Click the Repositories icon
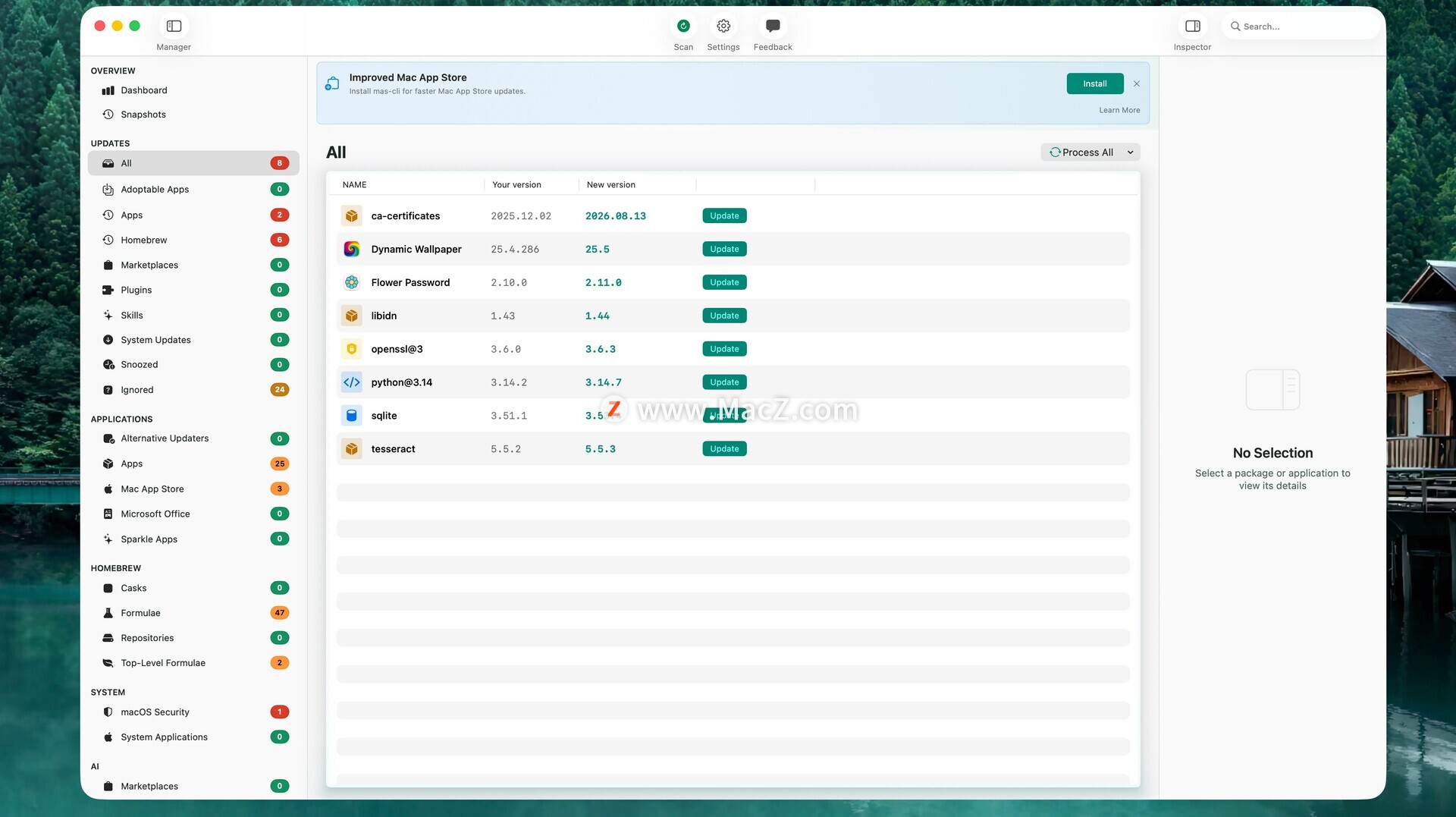 pyautogui.click(x=108, y=638)
